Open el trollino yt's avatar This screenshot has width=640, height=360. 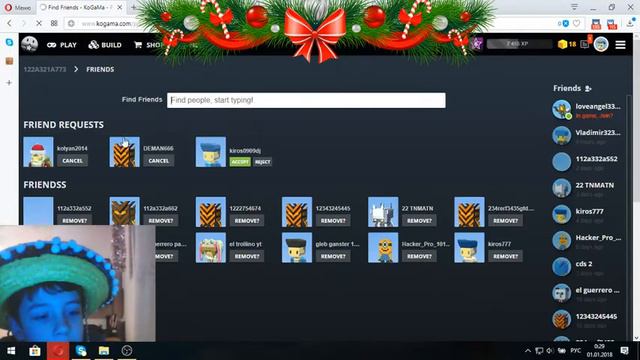(x=211, y=248)
